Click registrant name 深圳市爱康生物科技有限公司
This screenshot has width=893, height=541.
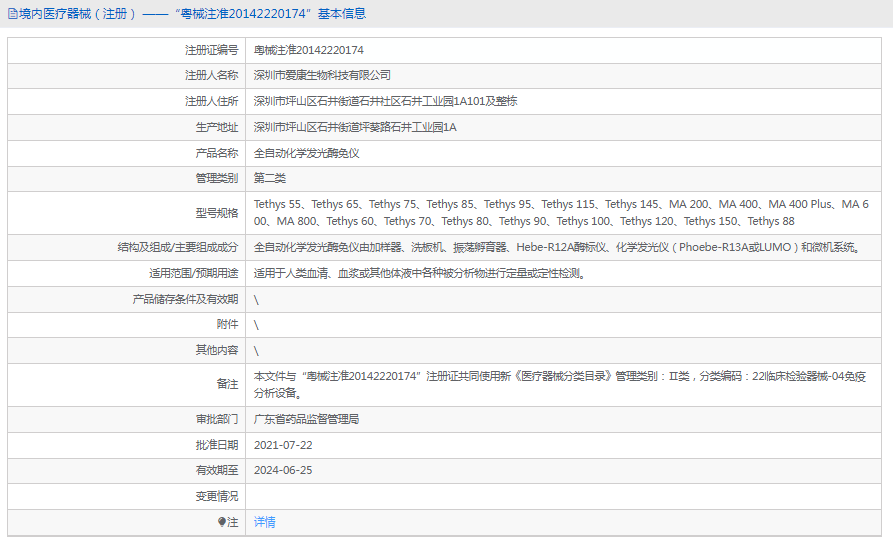click(x=322, y=75)
